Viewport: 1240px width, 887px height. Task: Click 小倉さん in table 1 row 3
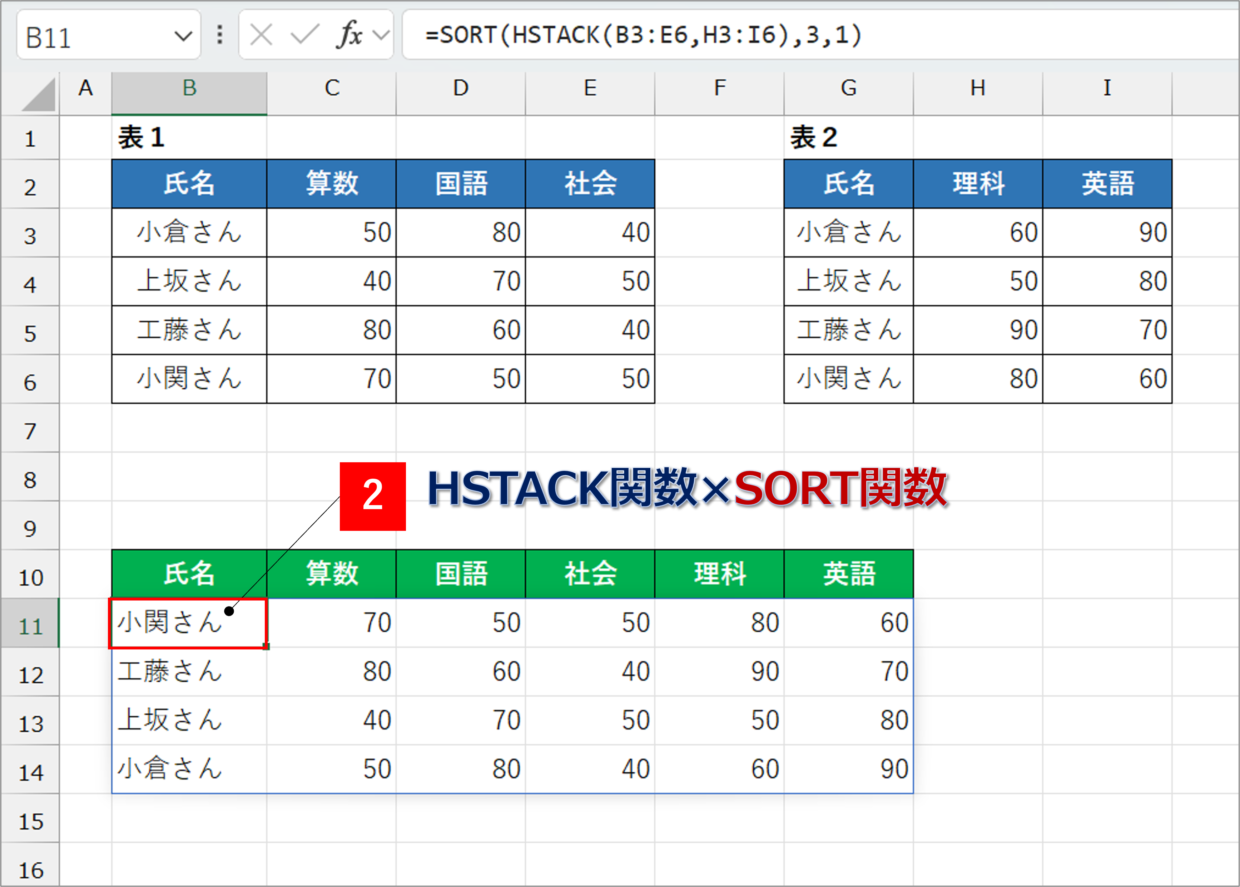click(x=189, y=233)
